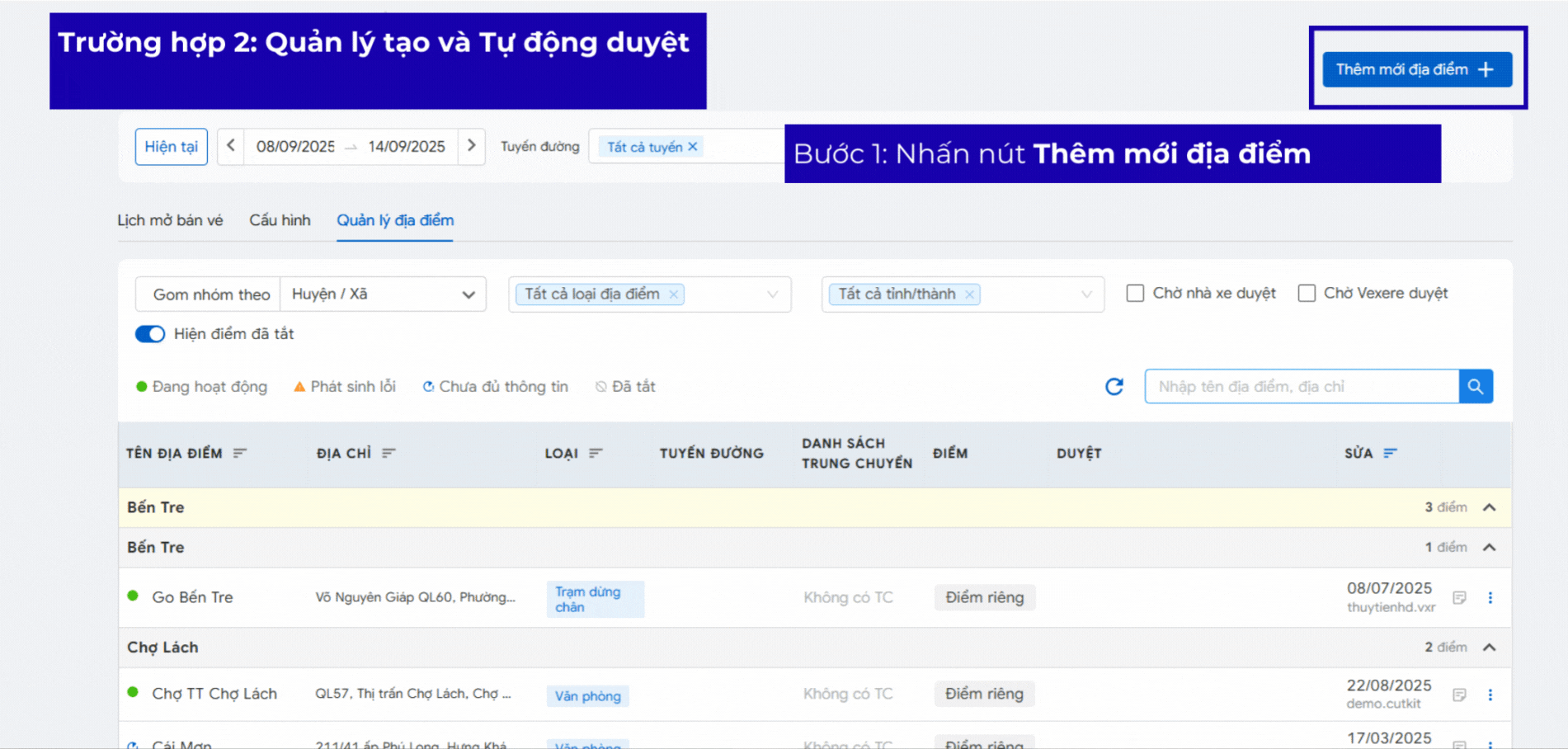Toggle the Hiện điểm đã tắt switch
1568x749 pixels.
point(150,334)
